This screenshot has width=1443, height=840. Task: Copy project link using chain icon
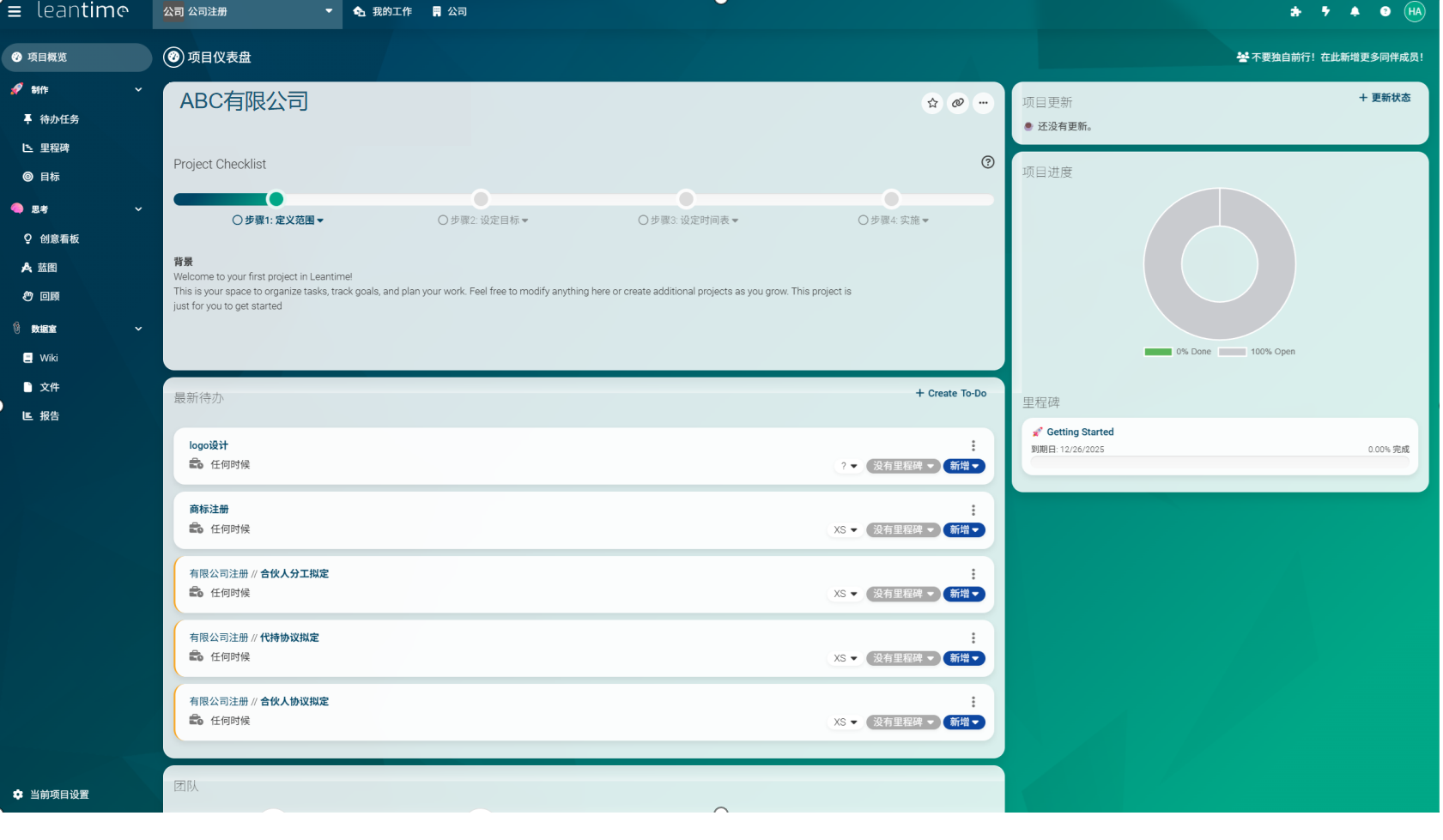click(958, 103)
